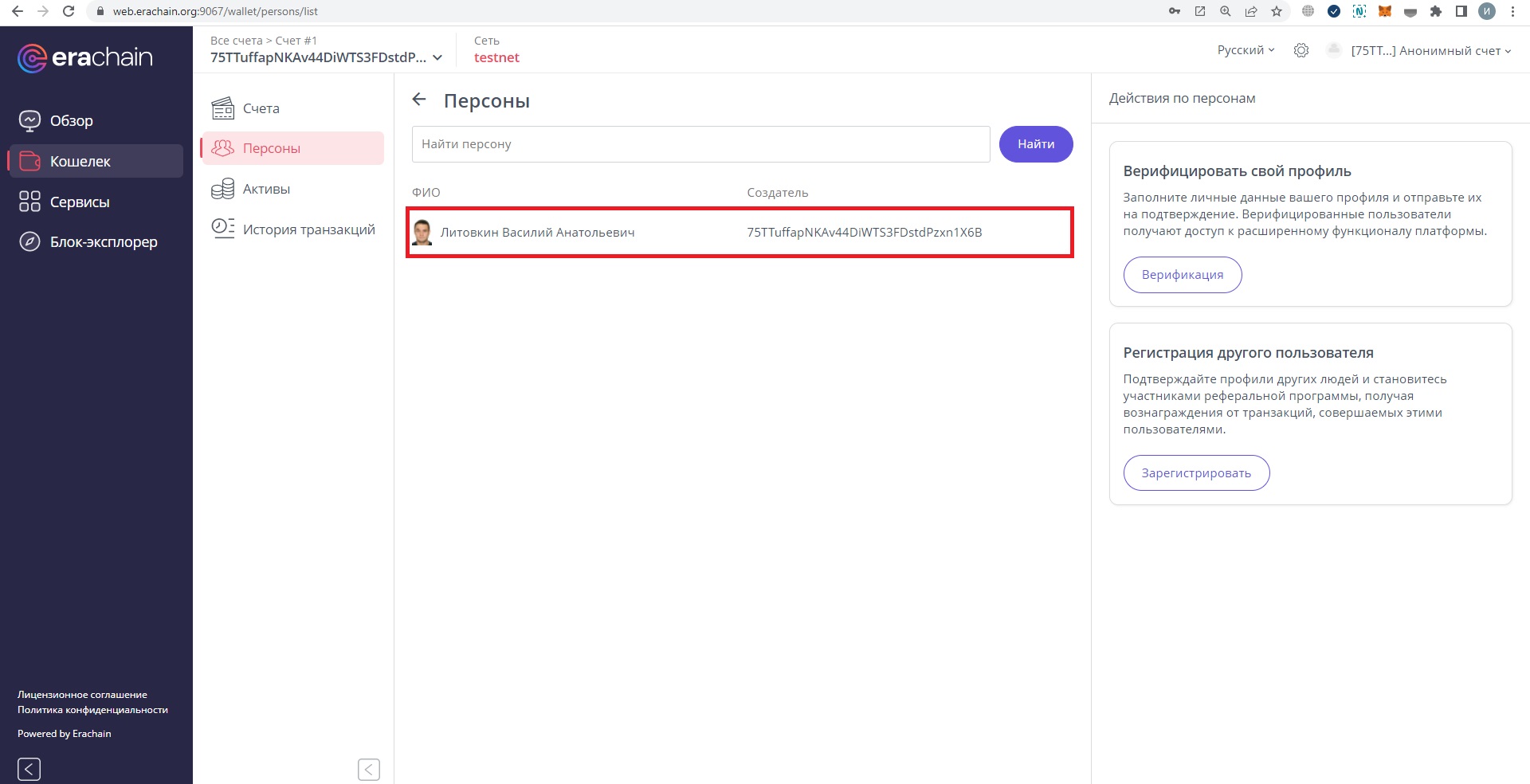Screen dimensions: 1530x784
Task: Click the back arrow next to Персоны
Action: coord(419,100)
